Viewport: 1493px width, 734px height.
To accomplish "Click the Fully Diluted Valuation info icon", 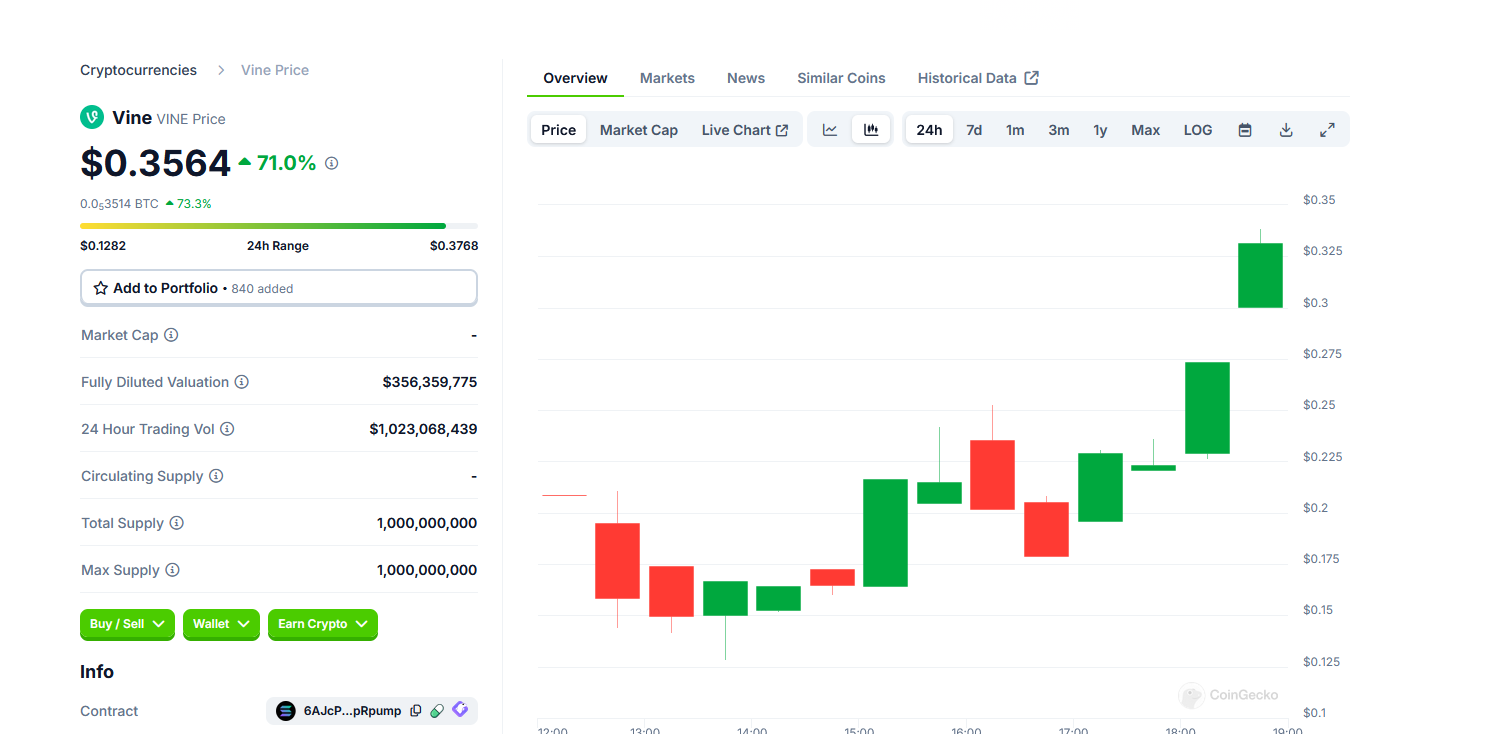I will click(242, 382).
